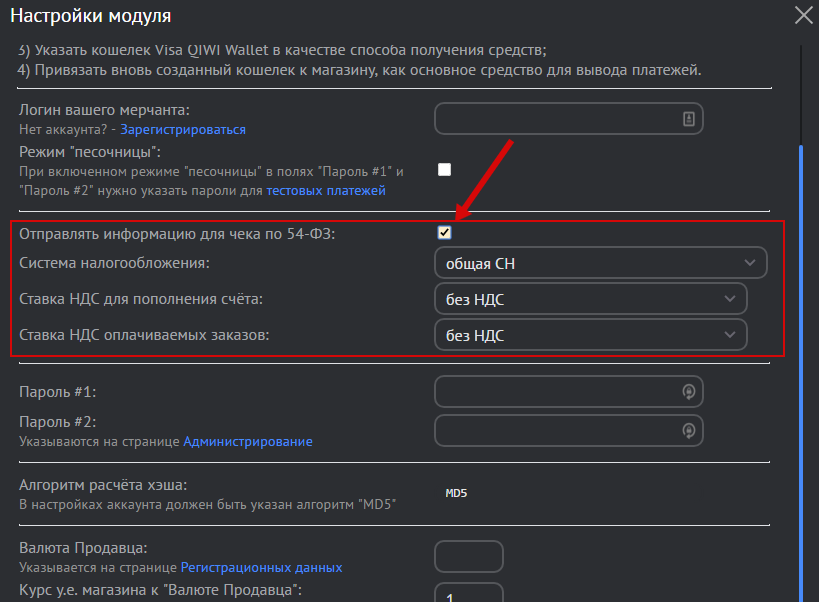Click the vertical scrollbar thumb of the dialog
The image size is (819, 602).
pyautogui.click(x=799, y=370)
